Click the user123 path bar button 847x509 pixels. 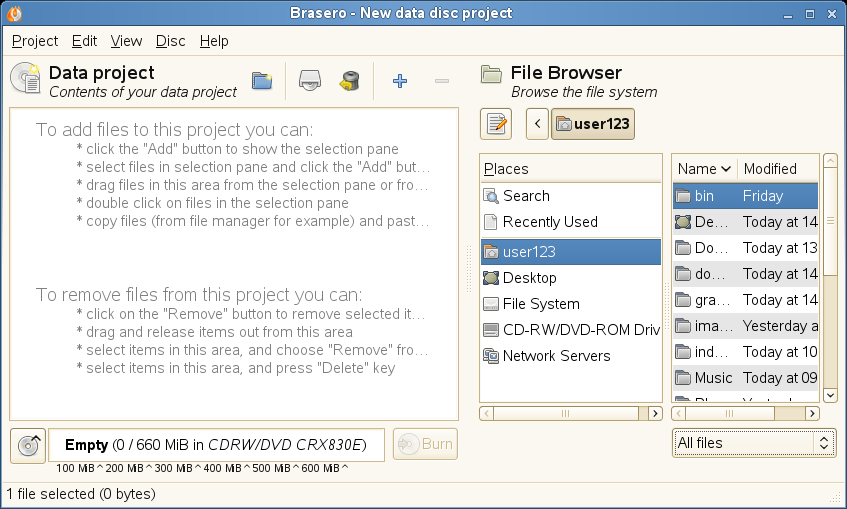[x=593, y=124]
